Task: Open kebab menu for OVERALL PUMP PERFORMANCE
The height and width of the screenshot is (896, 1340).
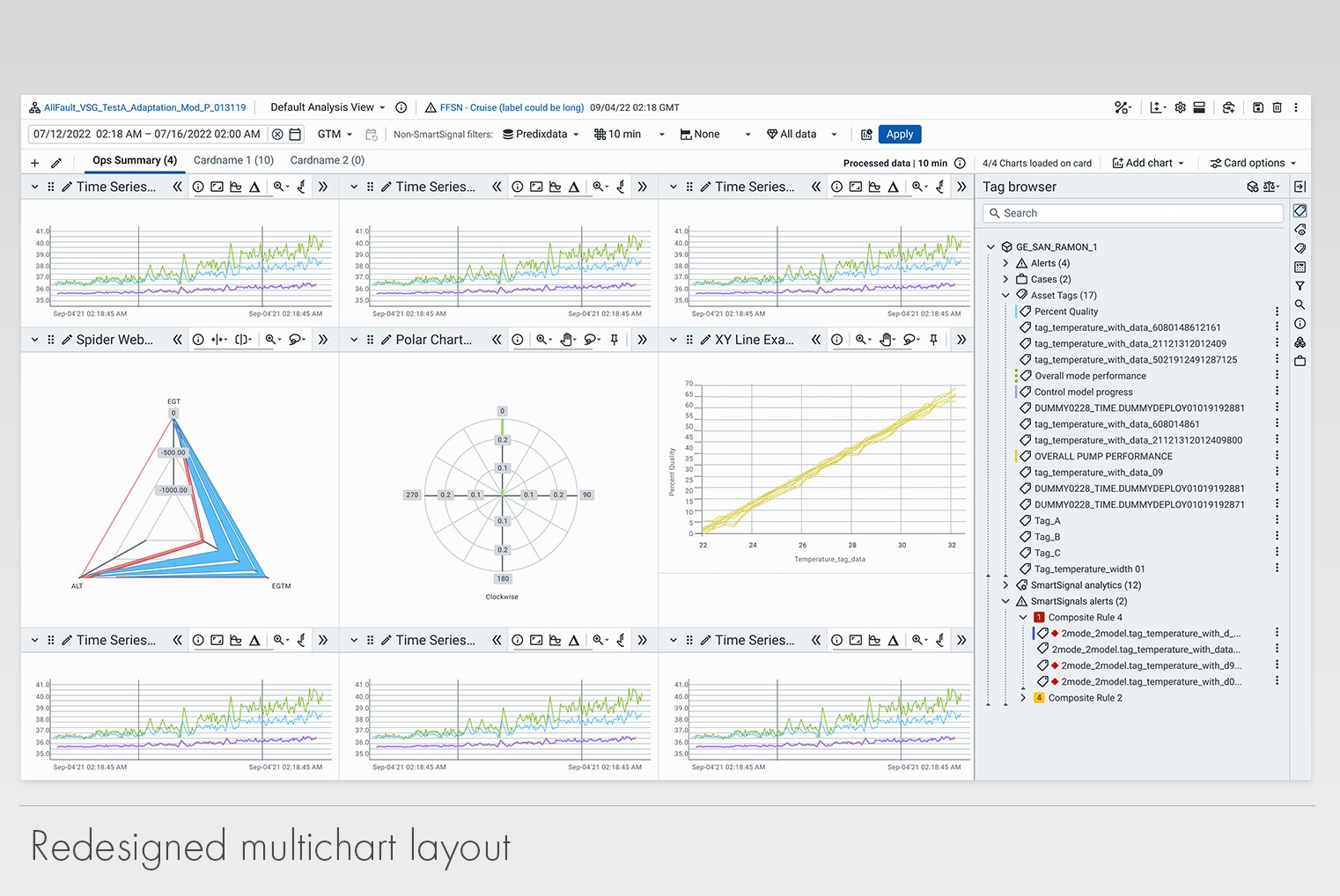Action: (1277, 456)
